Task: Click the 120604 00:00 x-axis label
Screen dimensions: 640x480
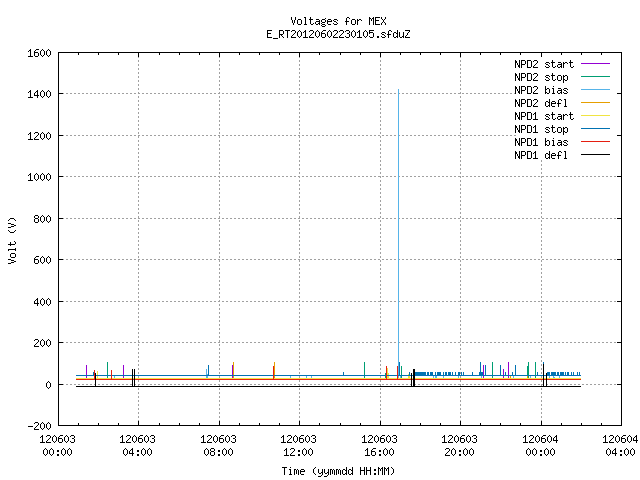Action: click(540, 446)
